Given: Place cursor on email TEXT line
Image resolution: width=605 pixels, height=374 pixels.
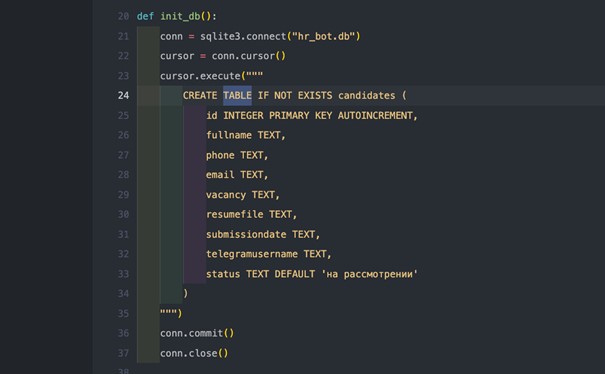Looking at the screenshot, I should 237,175.
